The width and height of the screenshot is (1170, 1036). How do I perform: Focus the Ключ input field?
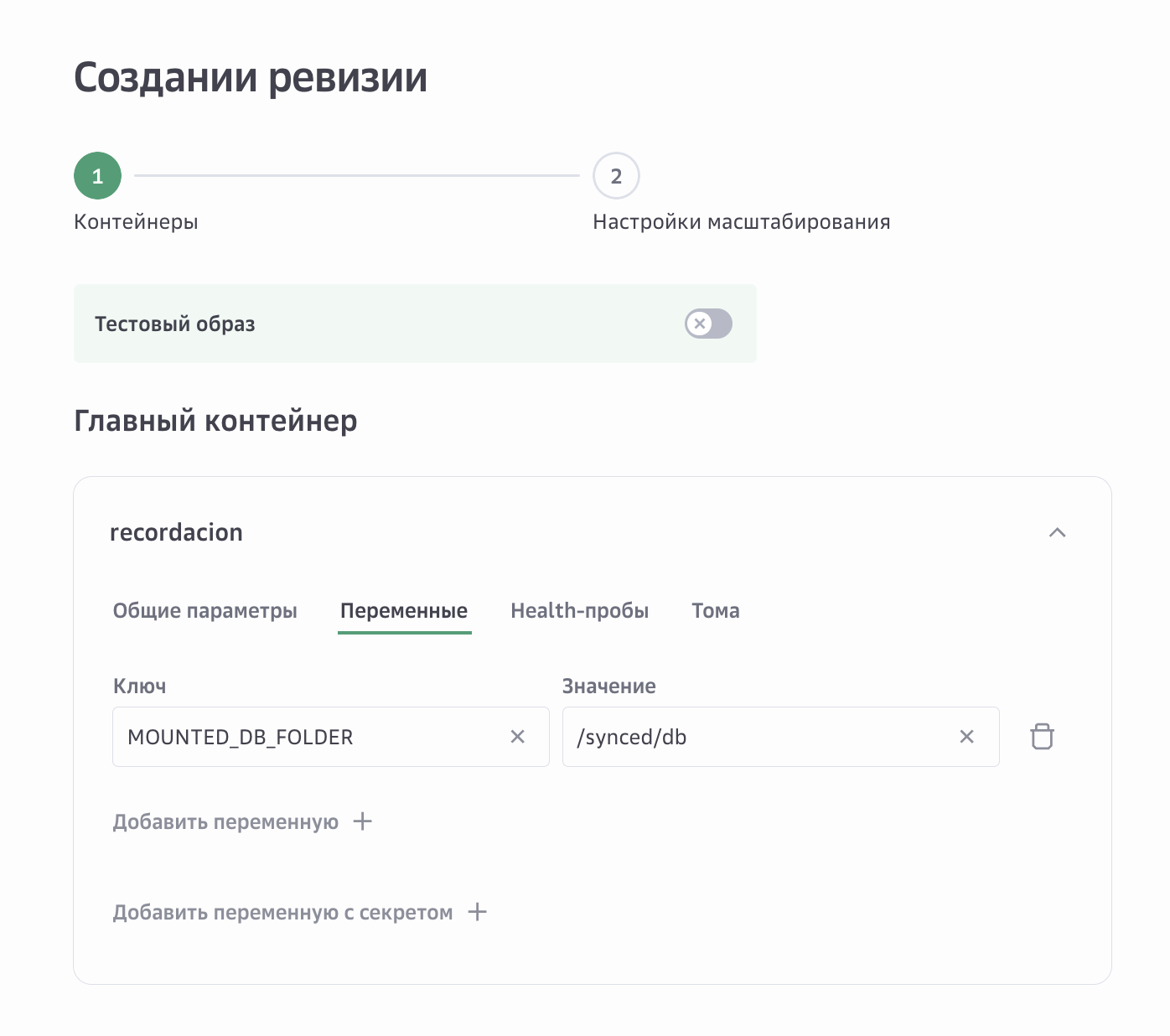310,737
